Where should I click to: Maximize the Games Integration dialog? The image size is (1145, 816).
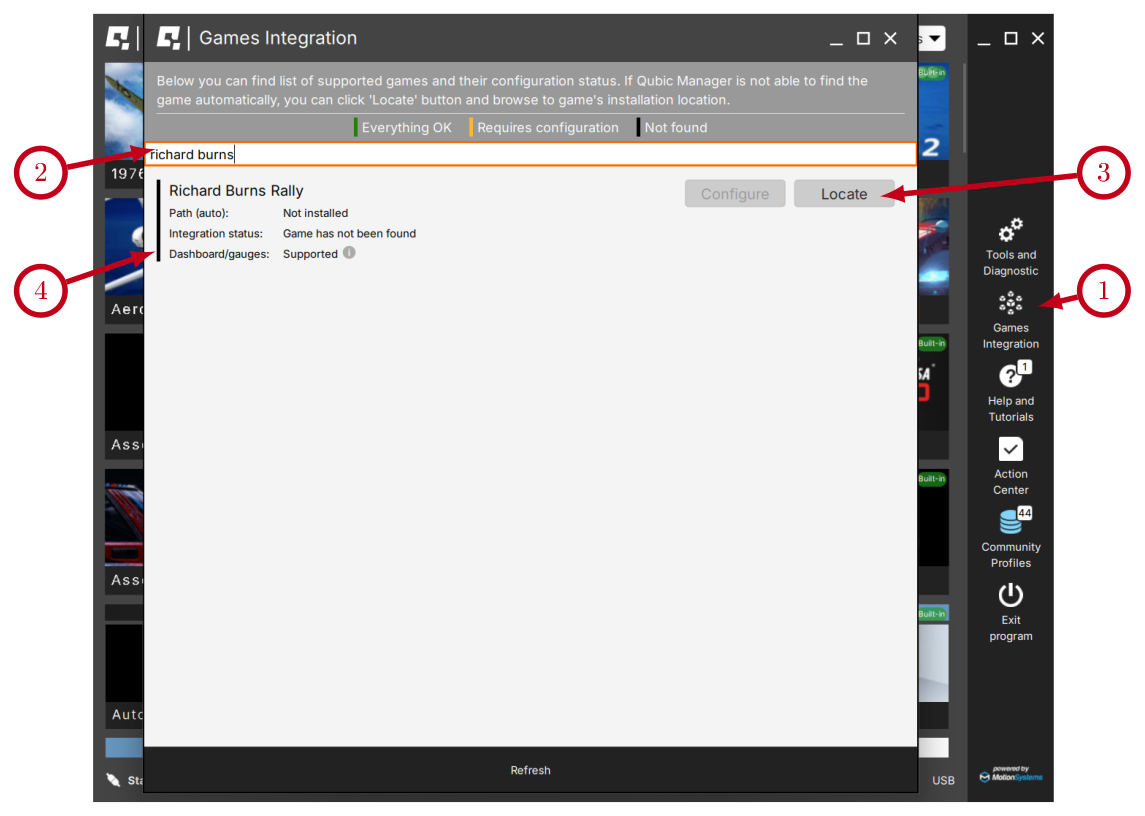click(x=863, y=38)
